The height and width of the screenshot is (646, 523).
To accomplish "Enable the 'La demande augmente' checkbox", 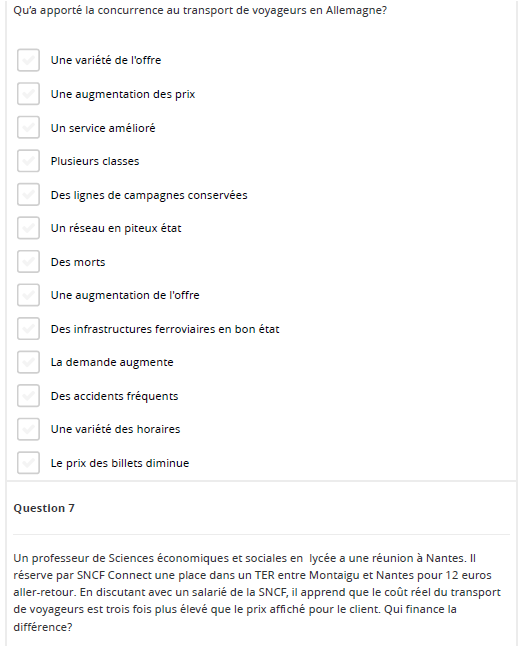I will (28, 362).
